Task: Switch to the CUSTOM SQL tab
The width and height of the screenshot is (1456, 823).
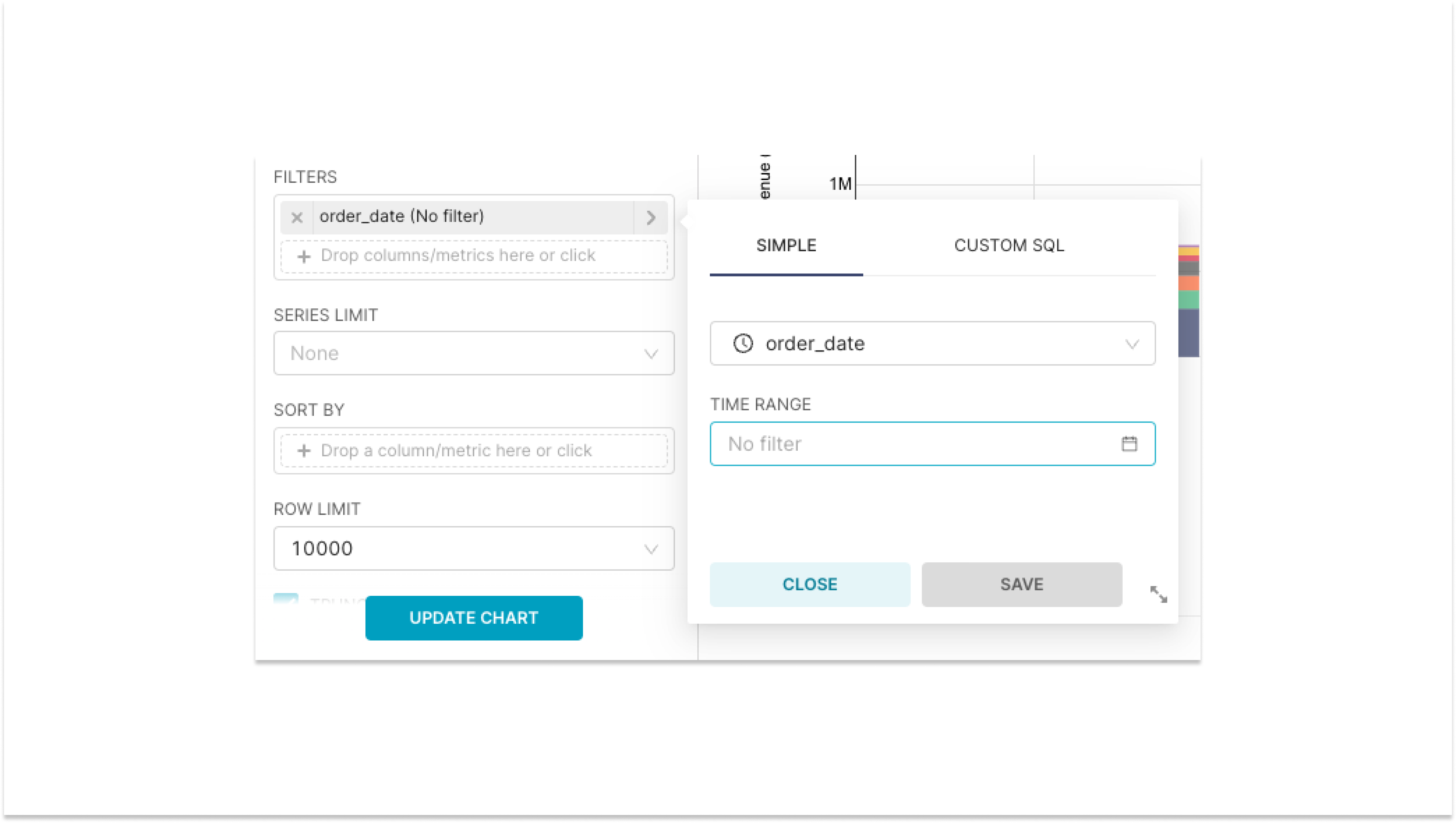Action: (x=1009, y=245)
